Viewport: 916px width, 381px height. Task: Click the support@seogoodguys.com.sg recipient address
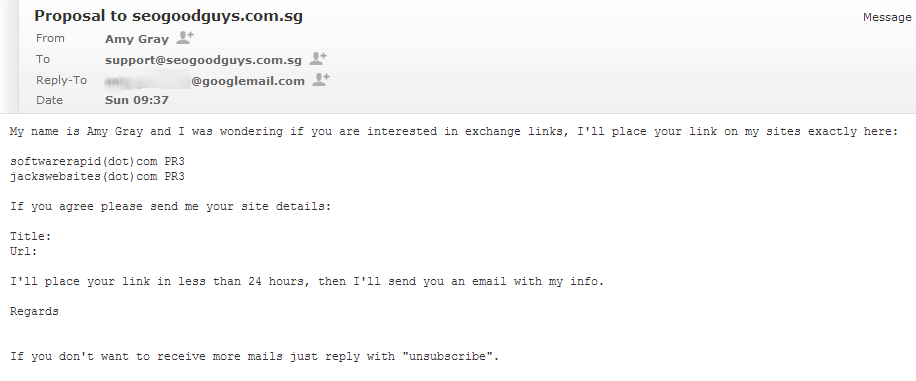click(203, 60)
